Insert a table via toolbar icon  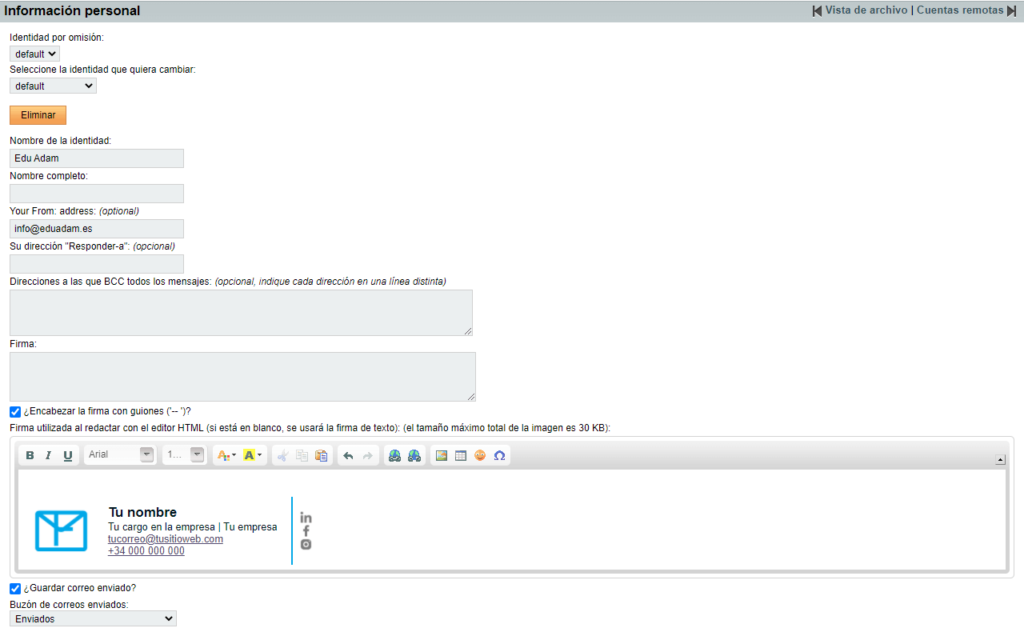click(460, 456)
